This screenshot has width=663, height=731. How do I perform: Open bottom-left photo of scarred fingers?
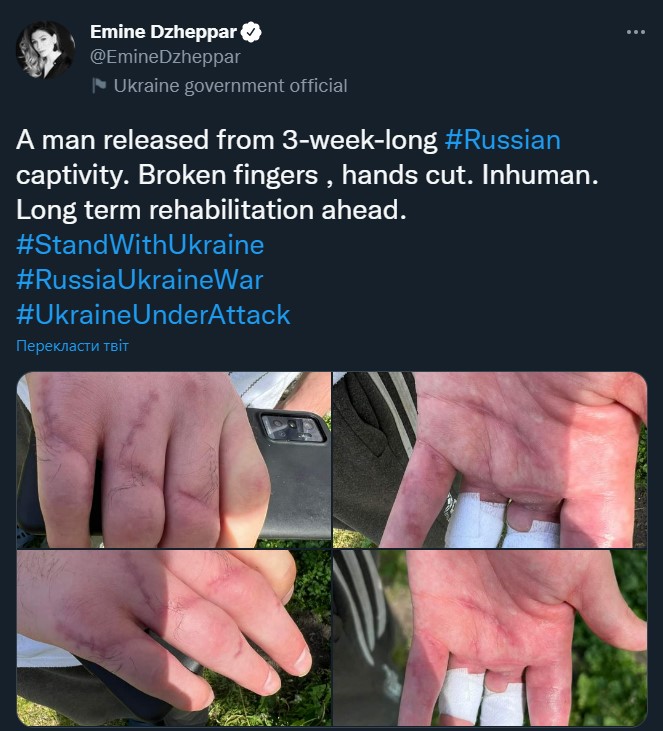[x=174, y=638]
